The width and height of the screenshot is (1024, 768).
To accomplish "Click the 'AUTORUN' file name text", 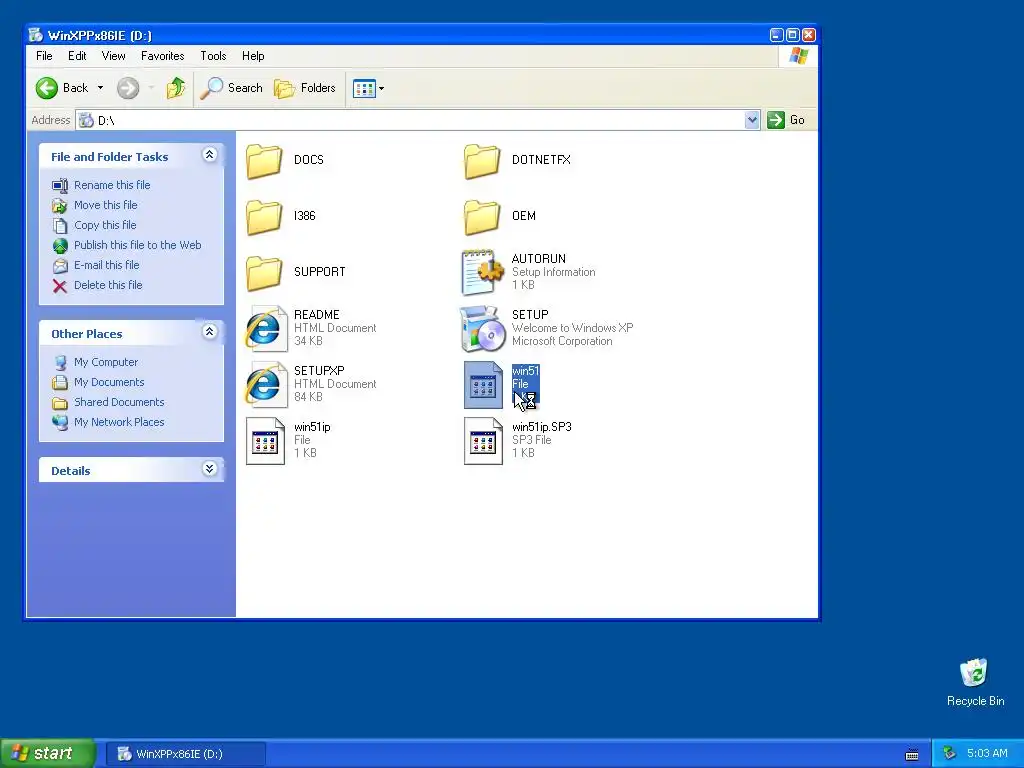I will [x=539, y=259].
